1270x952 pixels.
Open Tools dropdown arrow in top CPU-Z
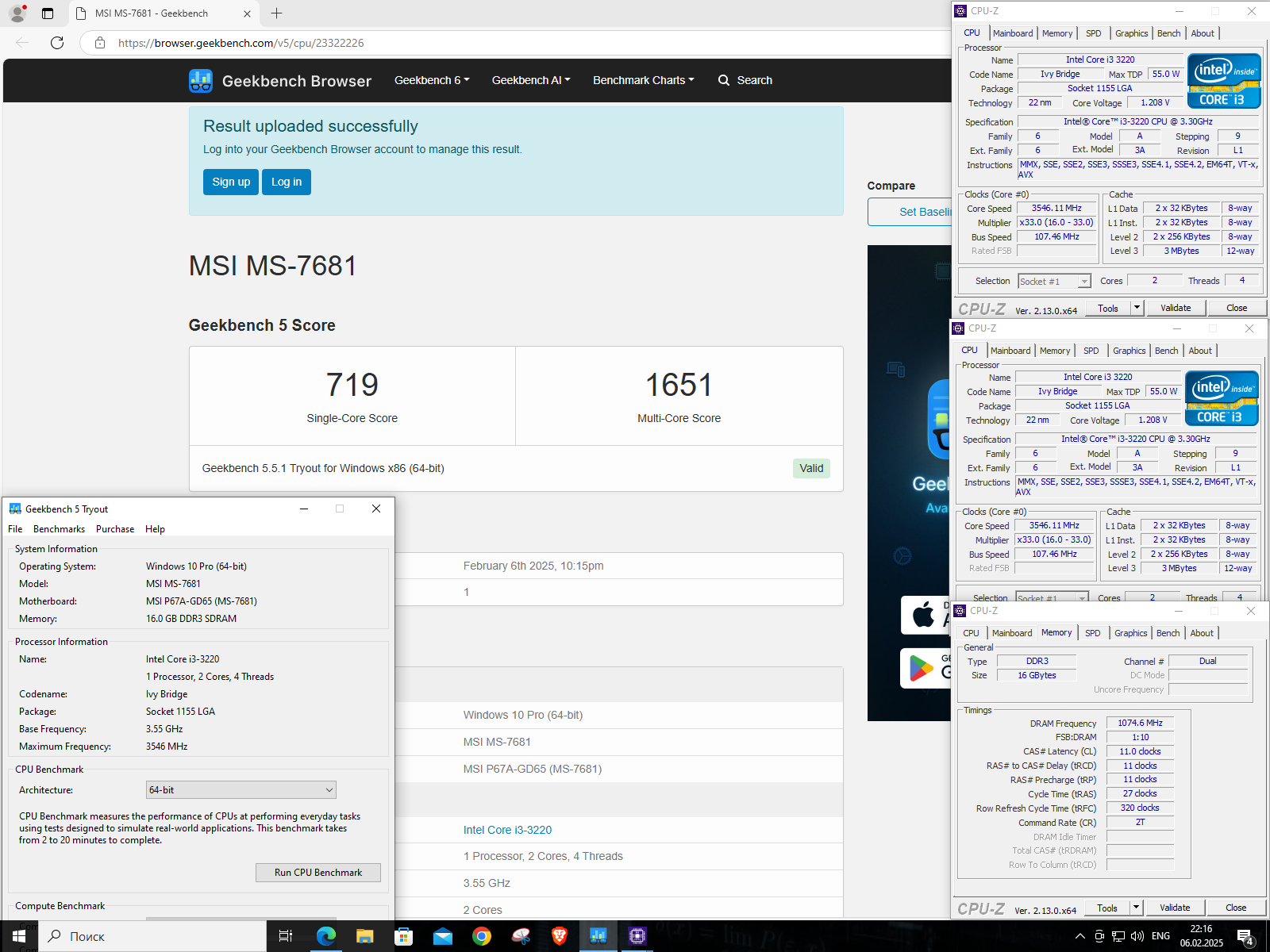click(1137, 309)
